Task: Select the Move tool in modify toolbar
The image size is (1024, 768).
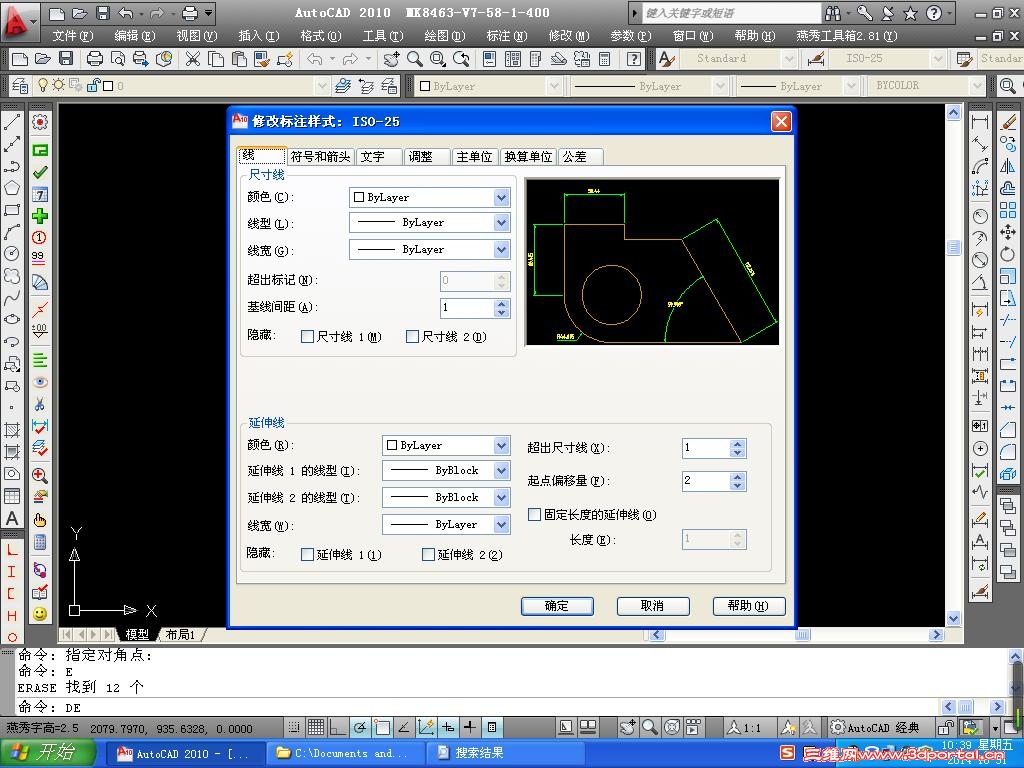Action: [1008, 232]
